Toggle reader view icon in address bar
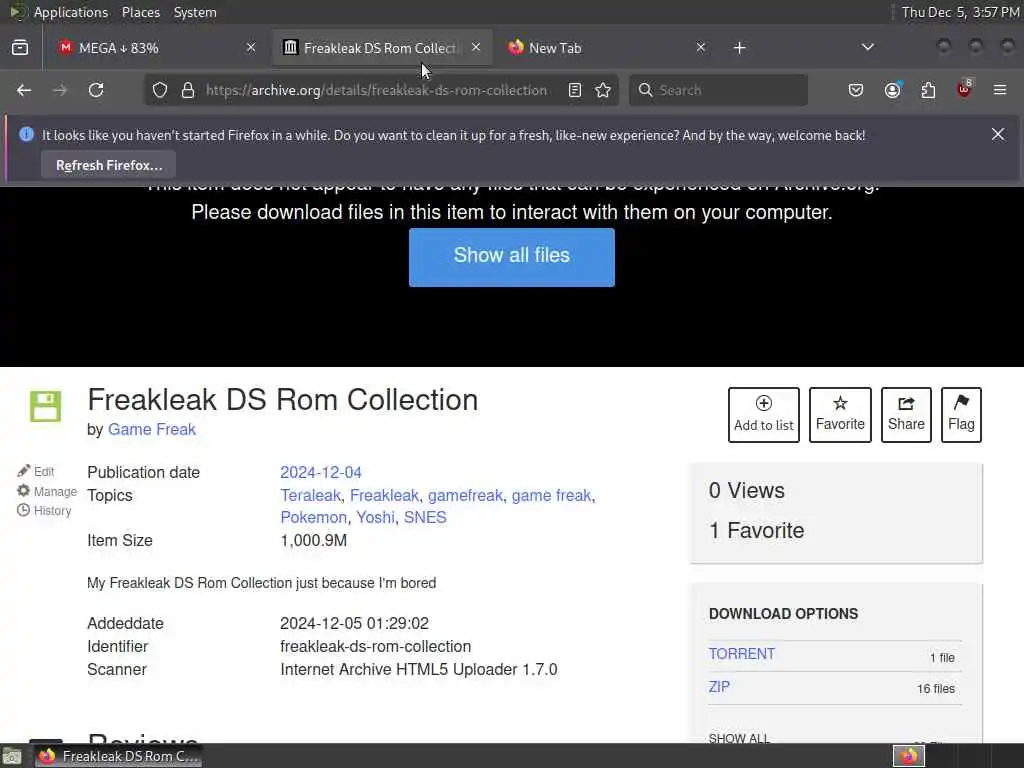The image size is (1024, 768). point(575,90)
